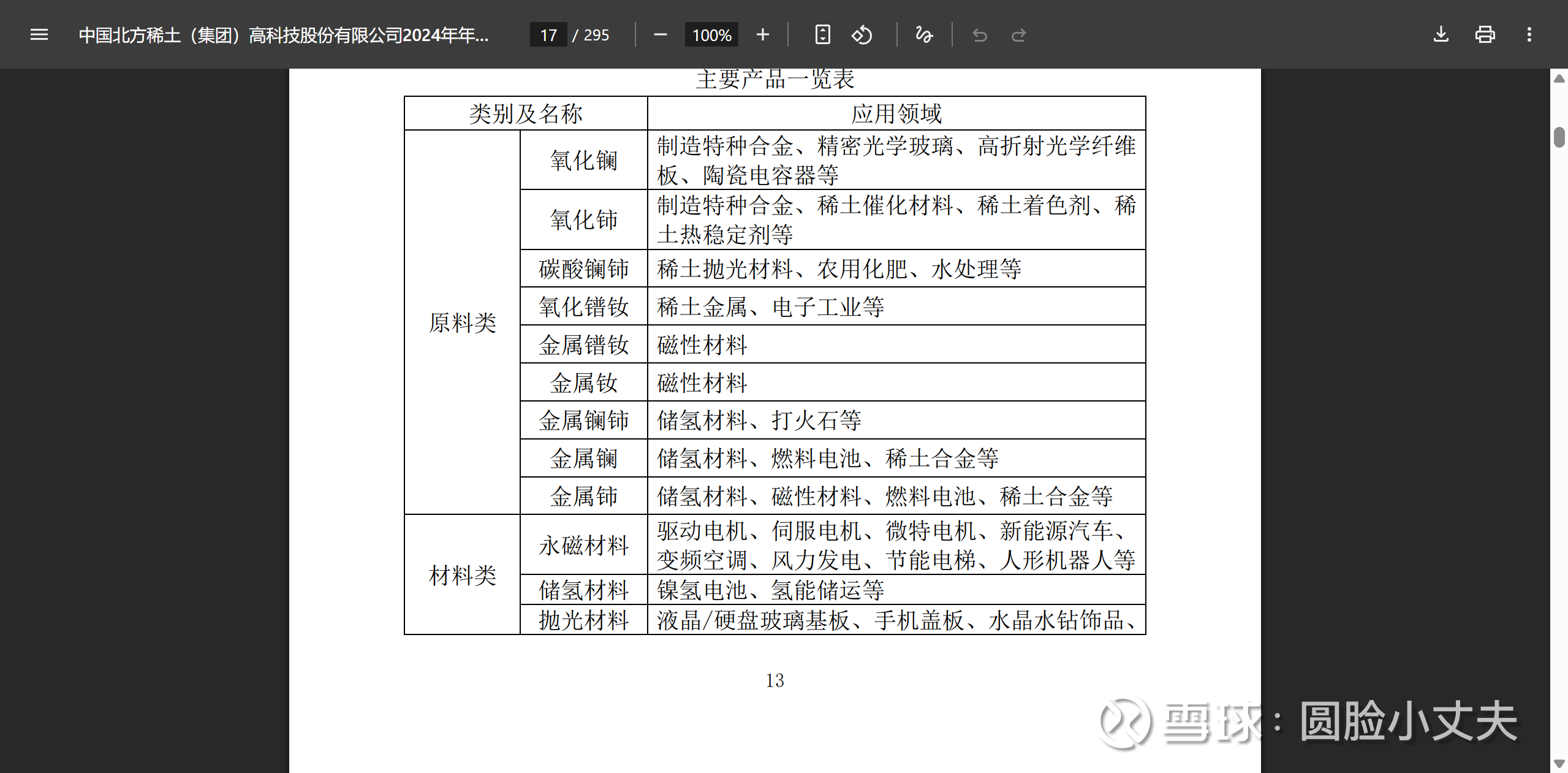Click the 碳酸镧铈 cell

coord(583,268)
